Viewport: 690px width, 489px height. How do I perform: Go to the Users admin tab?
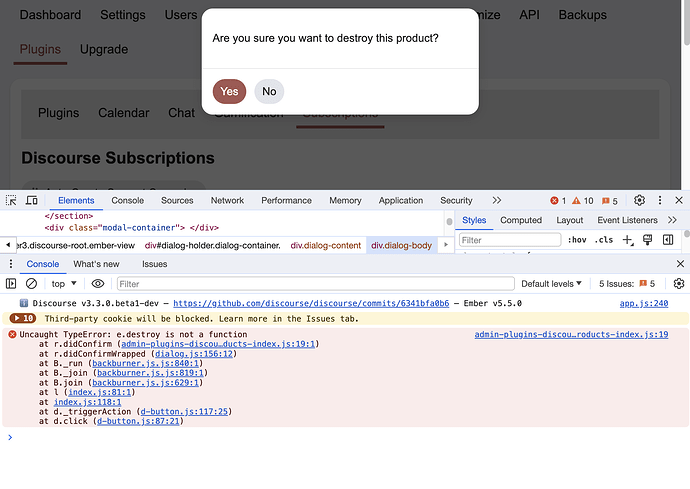181,15
